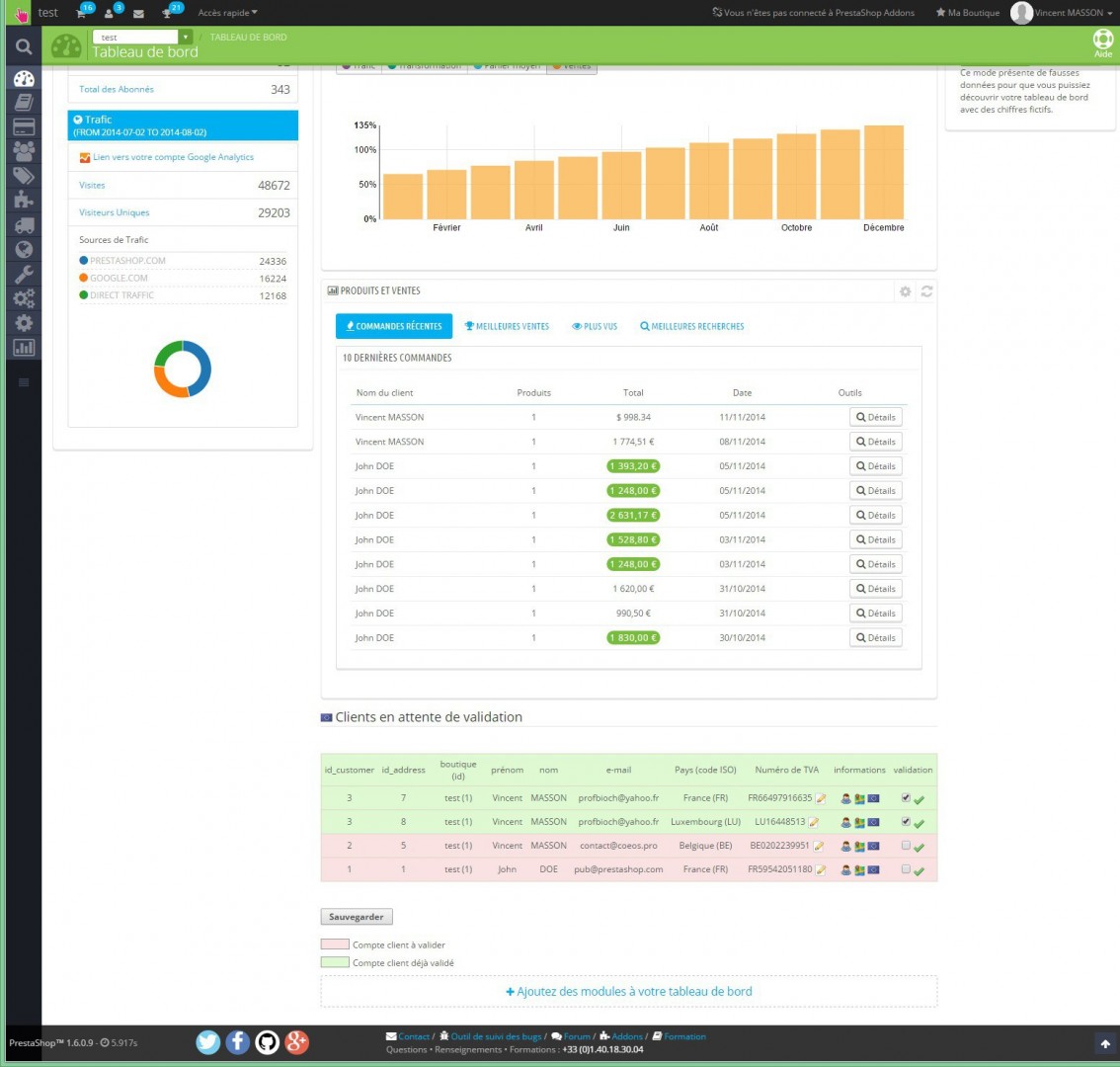View Détails for the $ 998.34 order

[875, 417]
